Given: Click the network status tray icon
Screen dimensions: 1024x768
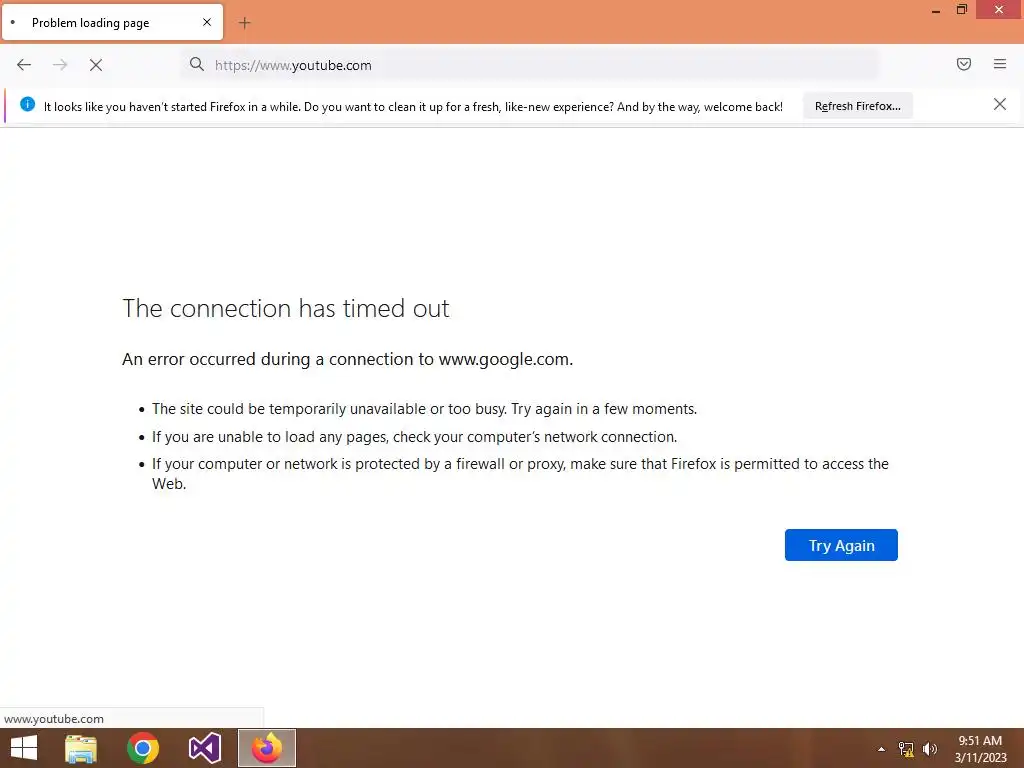Looking at the screenshot, I should point(906,749).
